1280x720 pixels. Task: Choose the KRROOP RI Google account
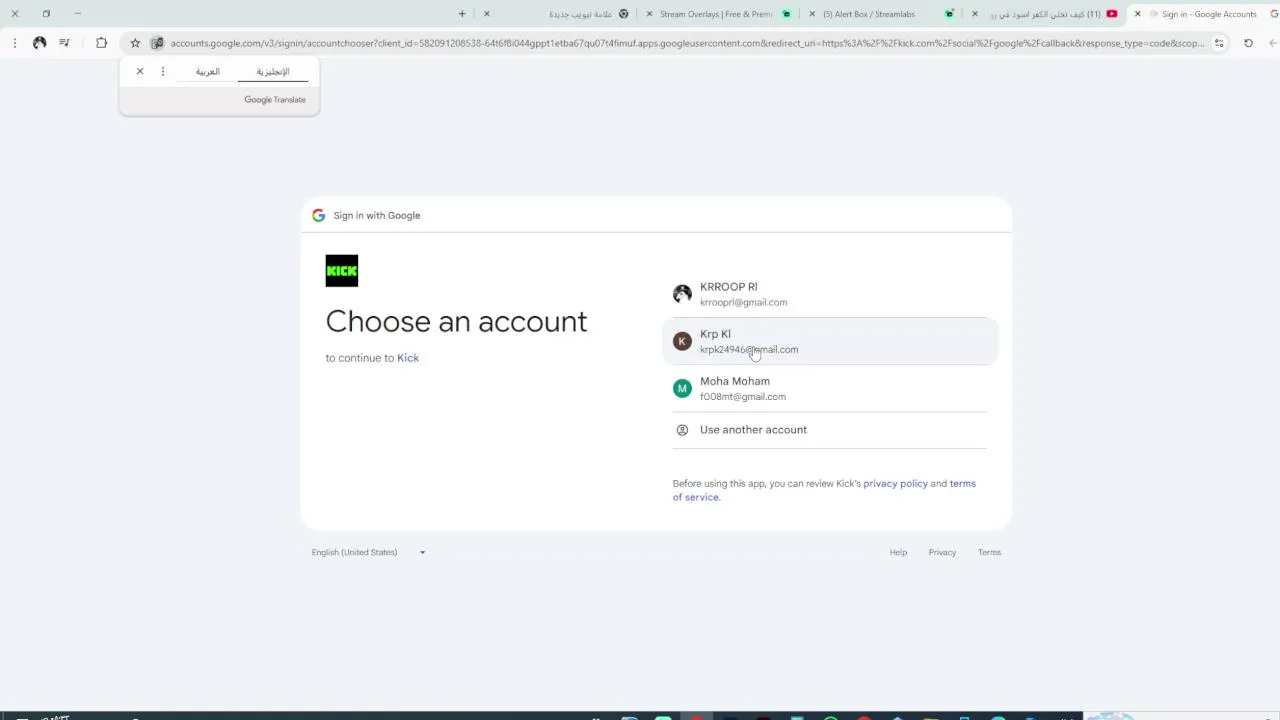[830, 294]
